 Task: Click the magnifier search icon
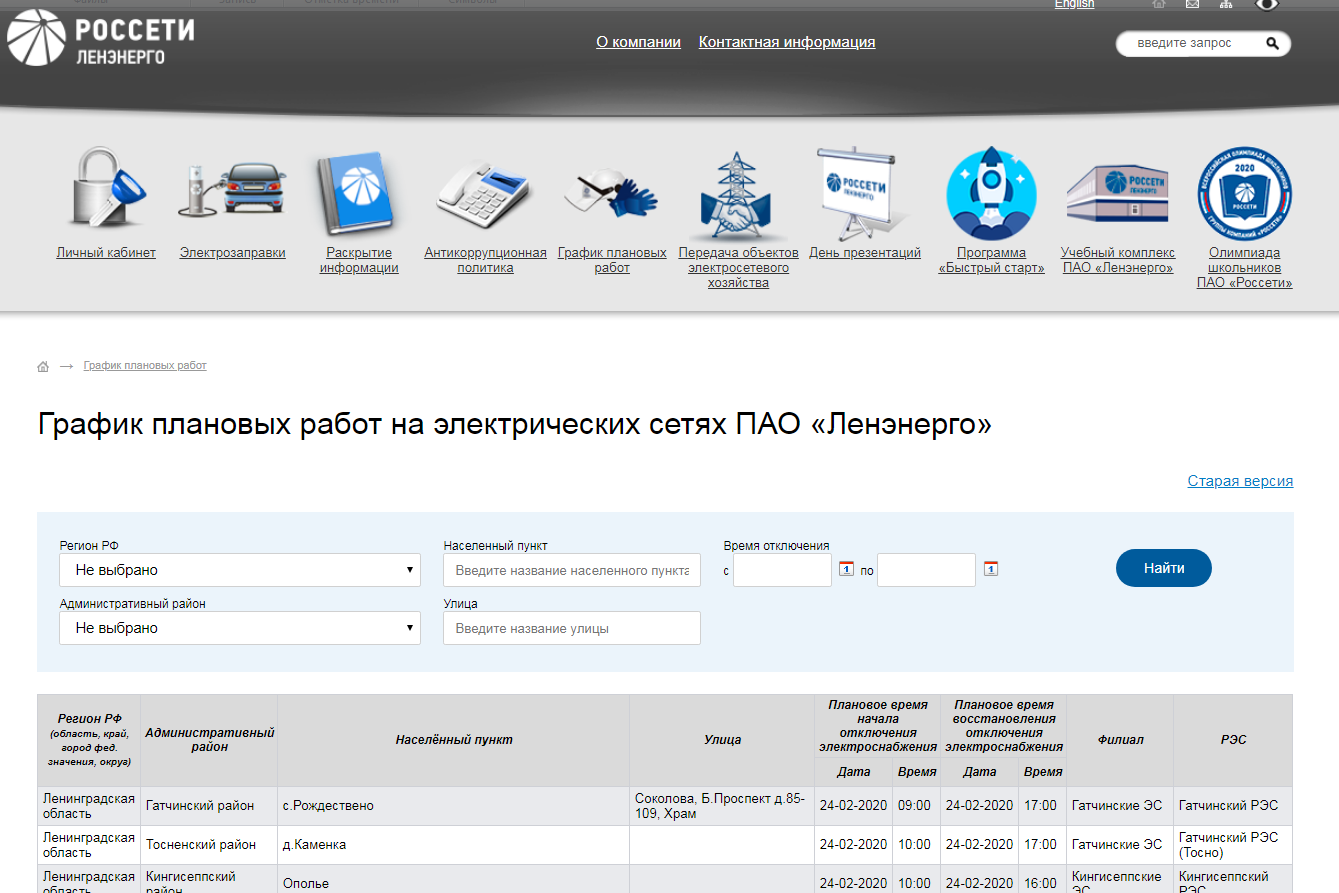pyautogui.click(x=1272, y=44)
